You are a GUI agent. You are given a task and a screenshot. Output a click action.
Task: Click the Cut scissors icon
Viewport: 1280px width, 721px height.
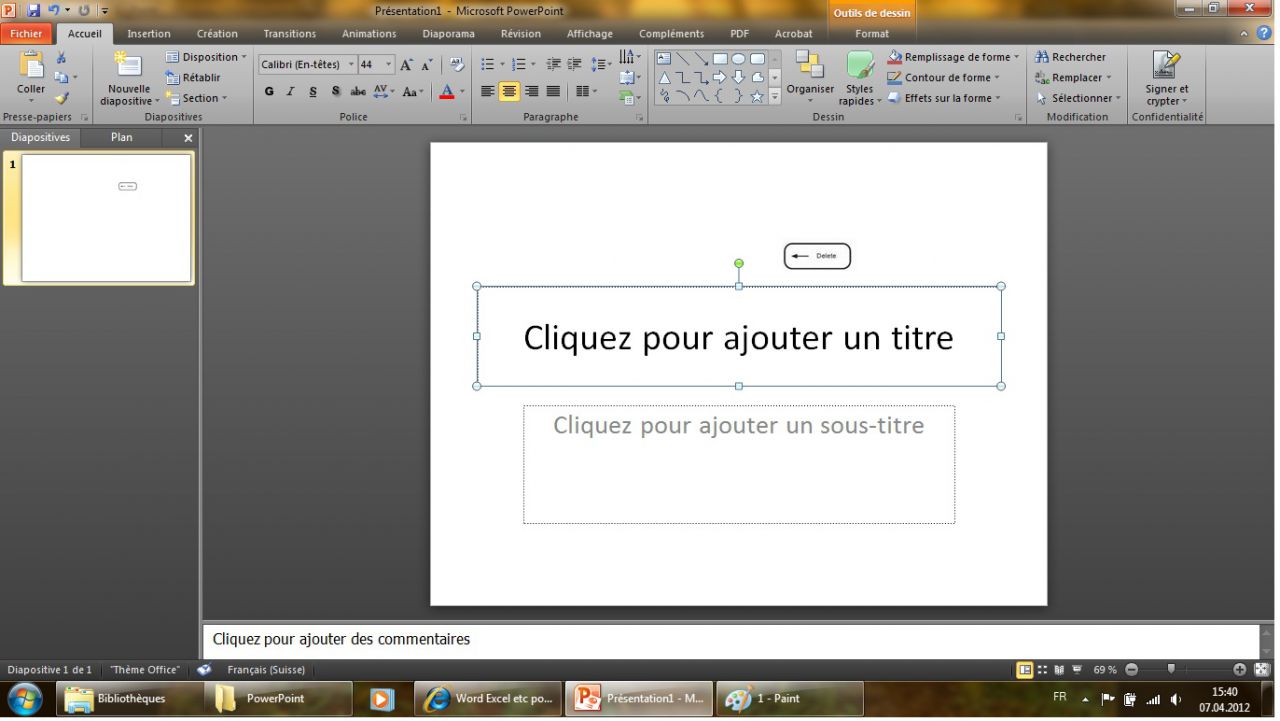coord(61,58)
